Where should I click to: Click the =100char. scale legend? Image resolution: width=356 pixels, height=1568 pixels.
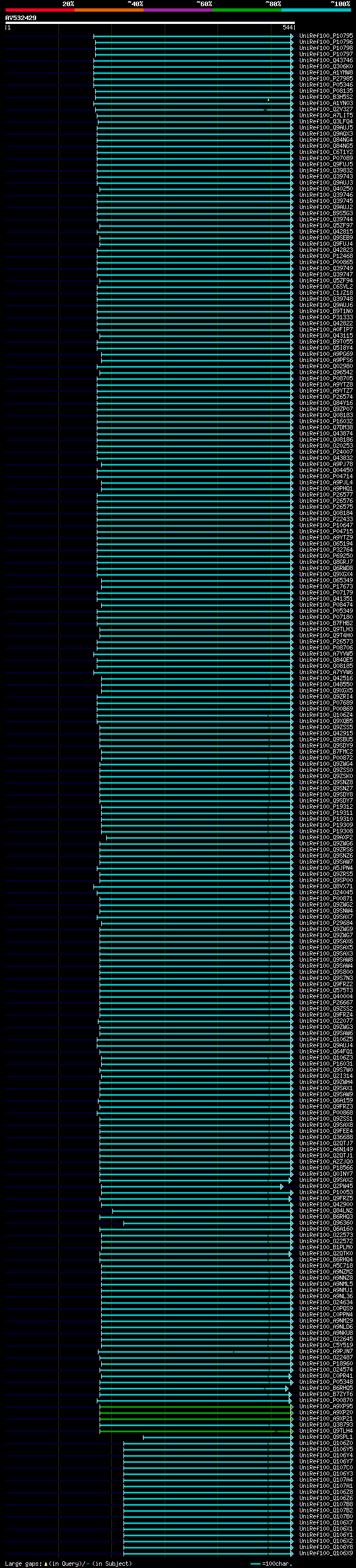tap(271, 1563)
